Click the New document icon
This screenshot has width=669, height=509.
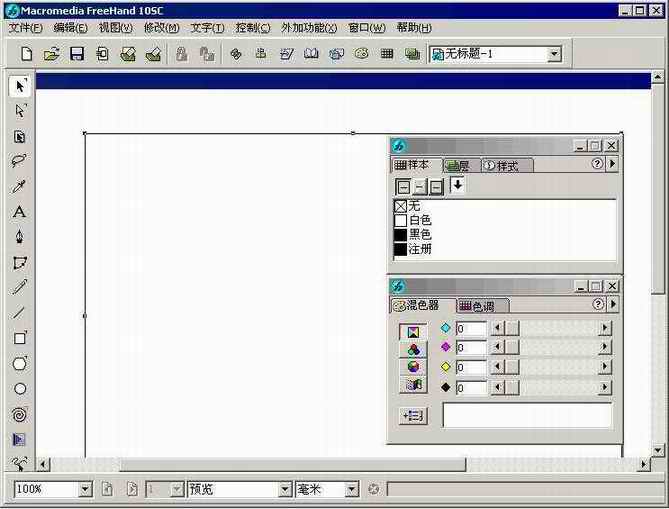[x=26, y=54]
